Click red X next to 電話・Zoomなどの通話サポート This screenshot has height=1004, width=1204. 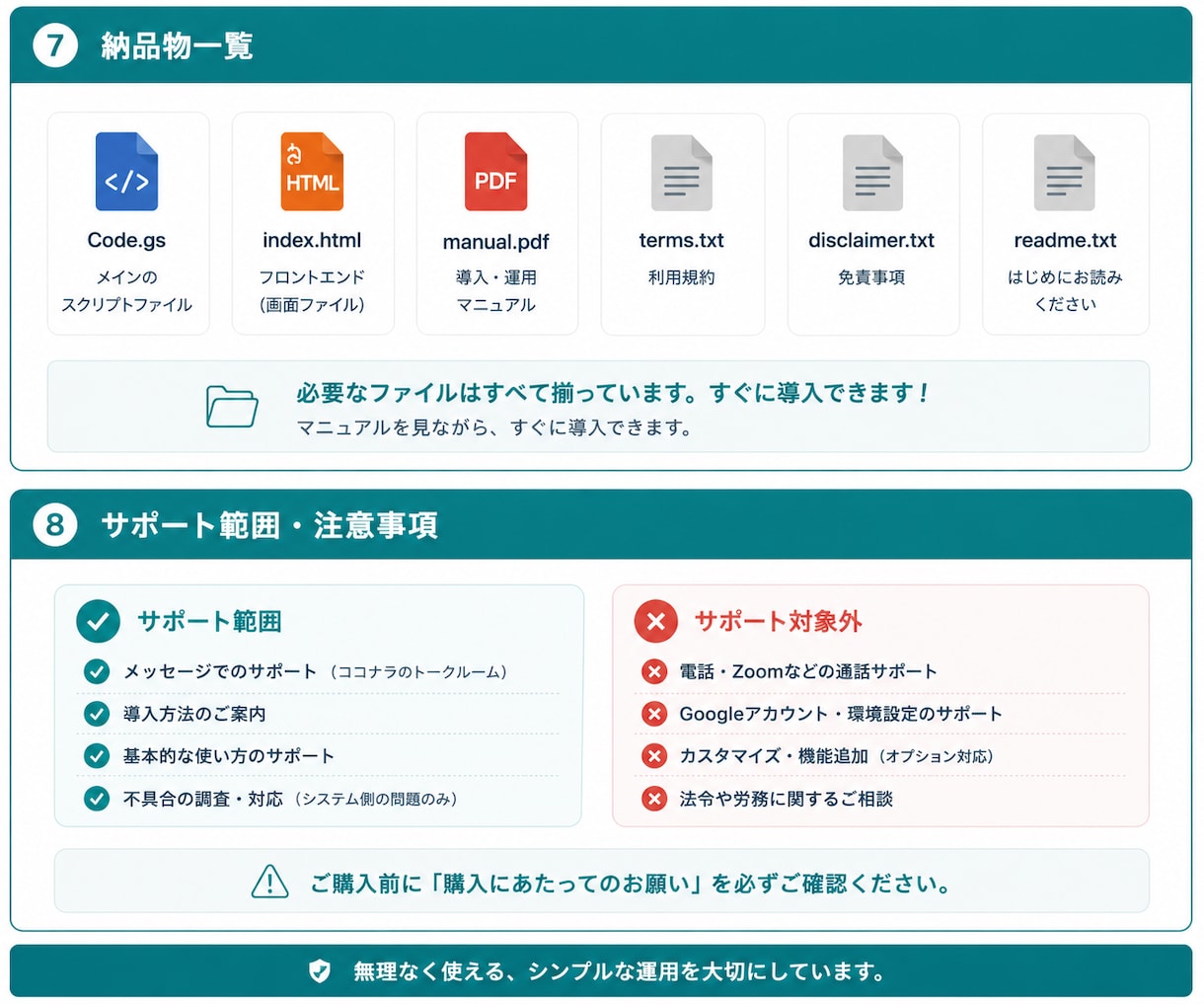654,671
